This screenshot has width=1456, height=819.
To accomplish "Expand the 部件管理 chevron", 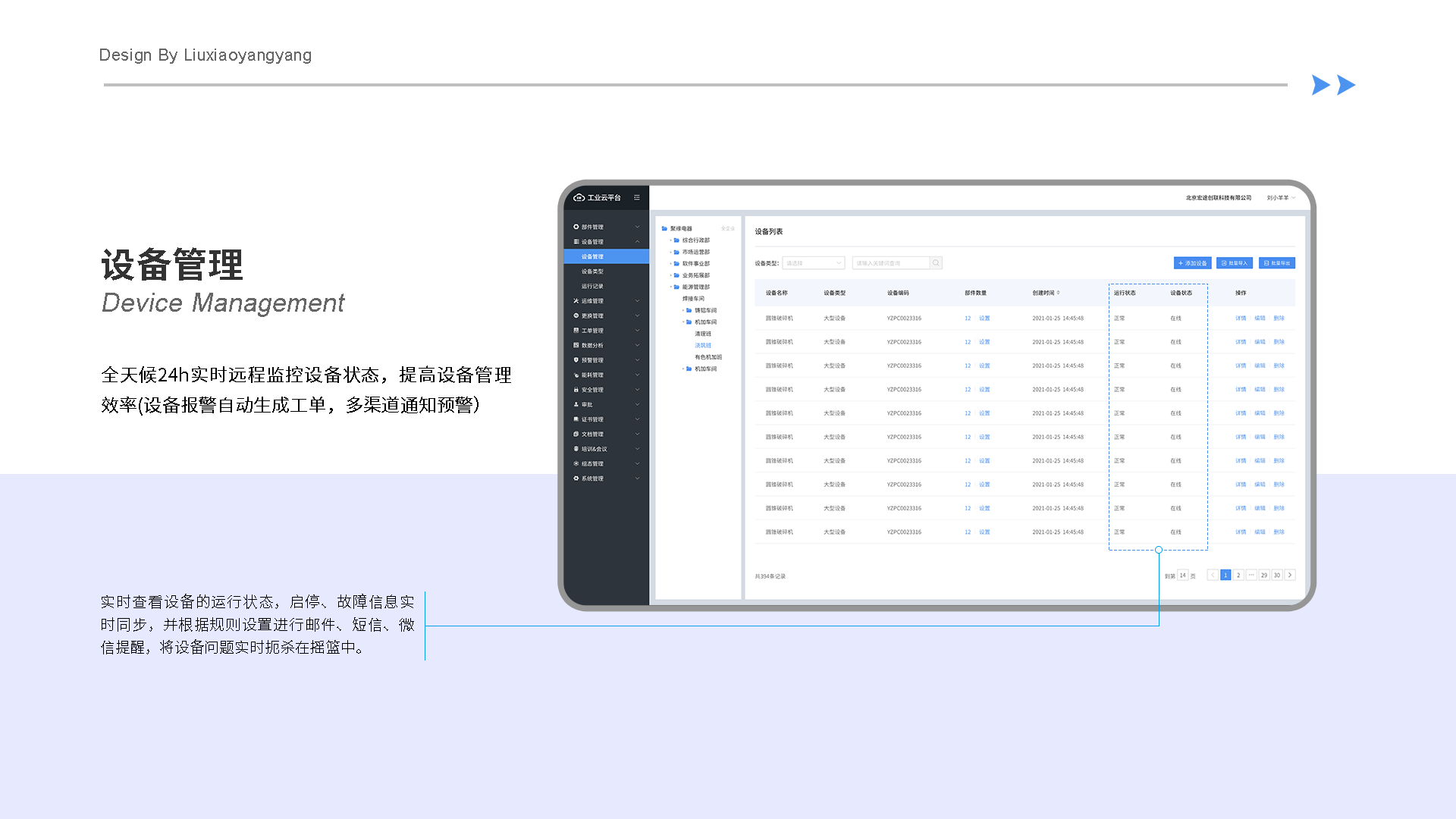I will tap(638, 227).
